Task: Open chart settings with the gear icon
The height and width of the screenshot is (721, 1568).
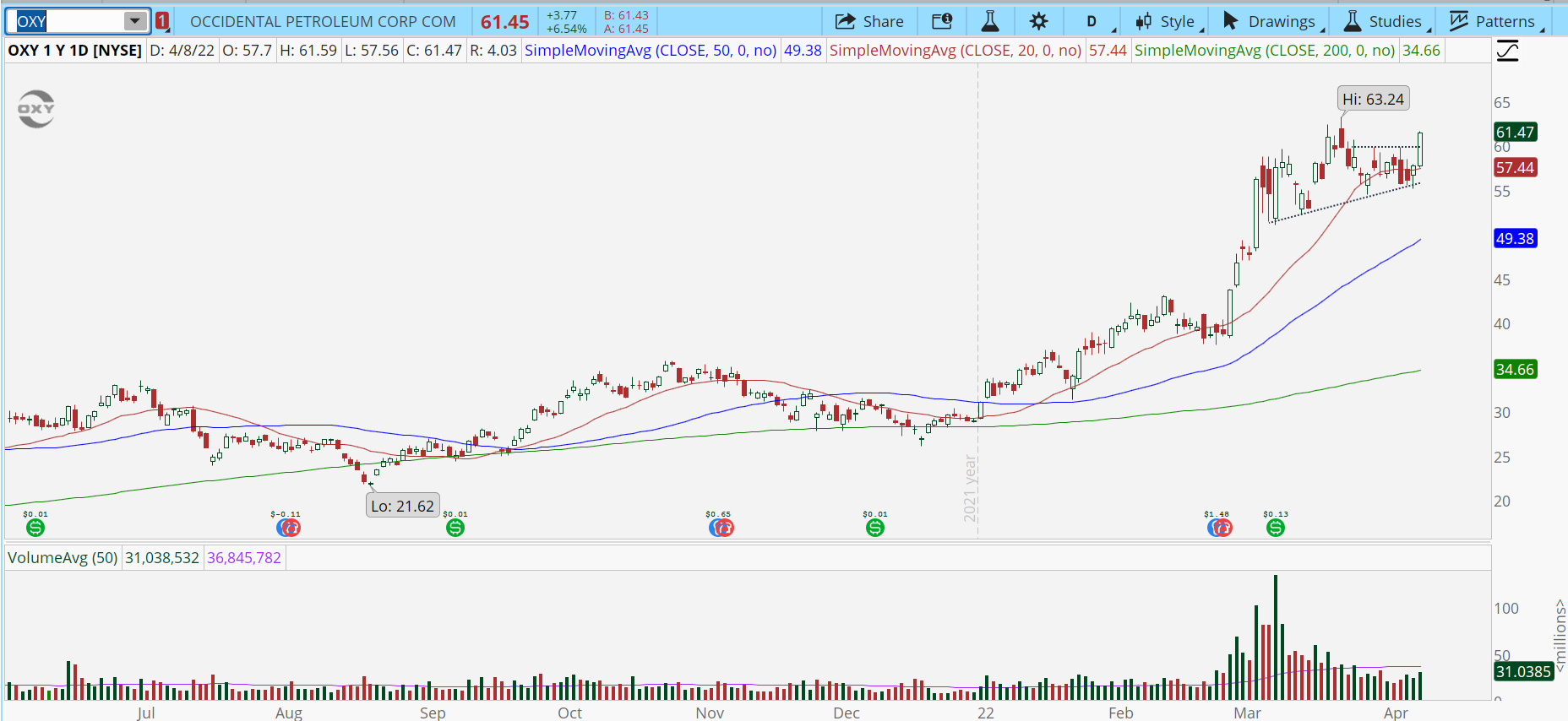Action: [x=1038, y=22]
